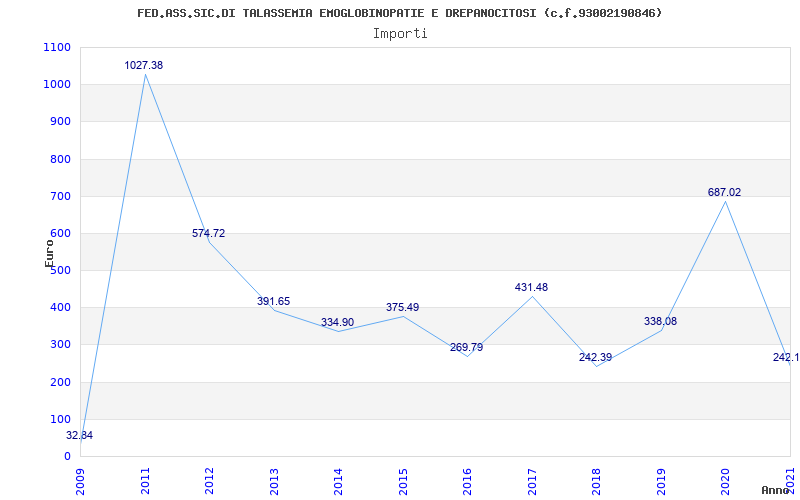Click the 338.08 value label
The width and height of the screenshot is (800, 500).
point(660,321)
